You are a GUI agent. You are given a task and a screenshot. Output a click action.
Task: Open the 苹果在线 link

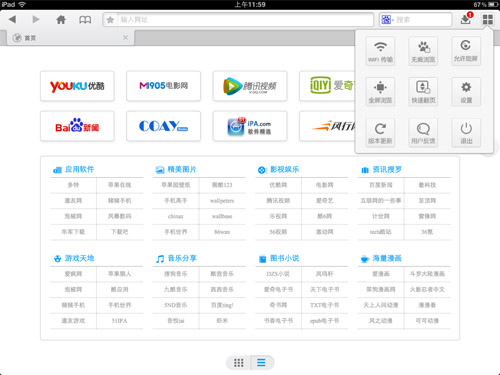[119, 185]
